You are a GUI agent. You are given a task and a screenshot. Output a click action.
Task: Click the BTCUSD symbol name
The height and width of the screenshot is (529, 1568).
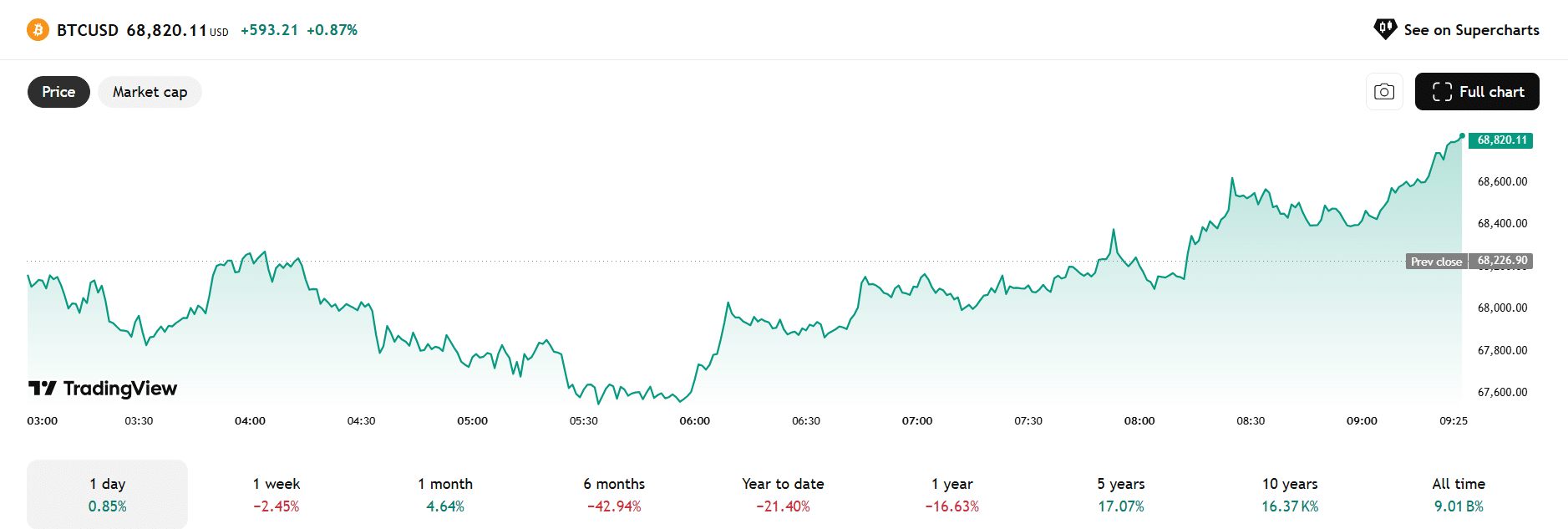pyautogui.click(x=88, y=30)
